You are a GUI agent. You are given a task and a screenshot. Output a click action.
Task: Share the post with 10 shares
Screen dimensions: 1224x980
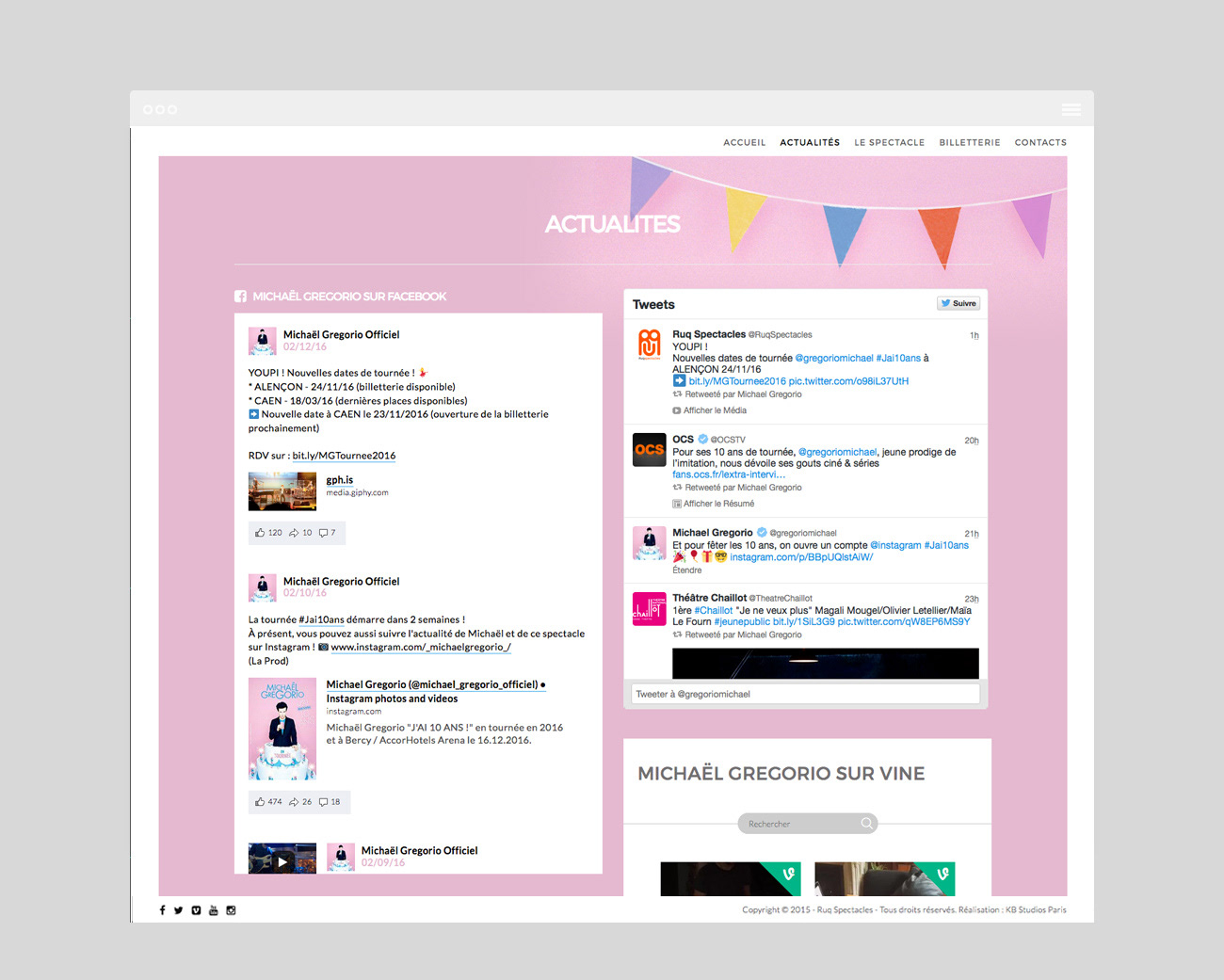coord(300,533)
